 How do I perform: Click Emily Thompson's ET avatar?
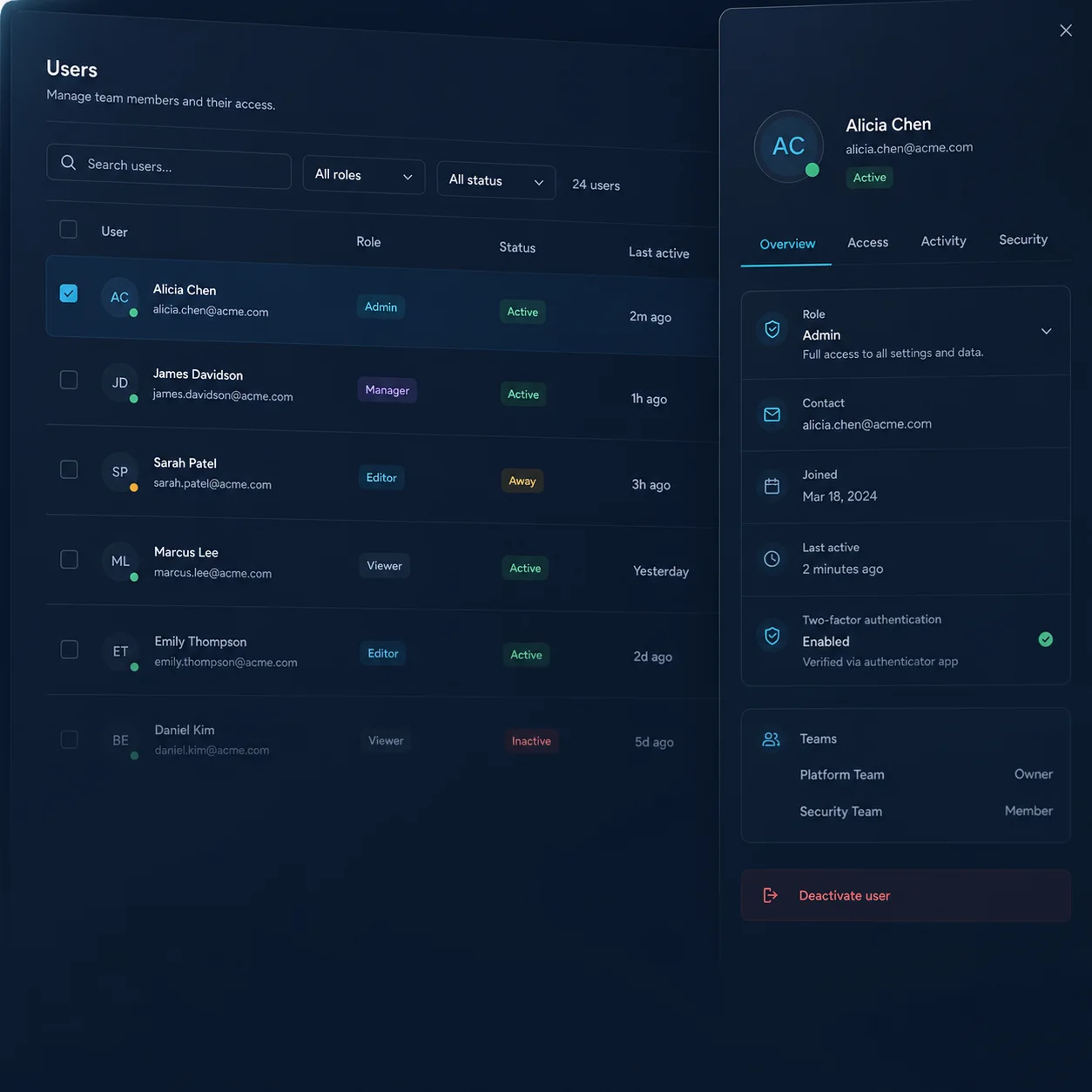tap(120, 651)
